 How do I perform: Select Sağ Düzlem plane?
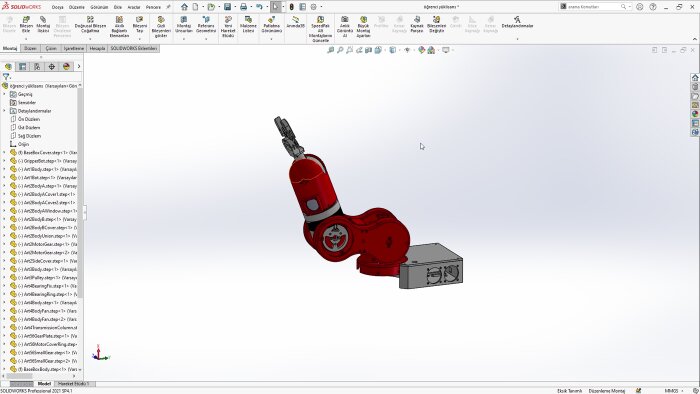[x=29, y=136]
